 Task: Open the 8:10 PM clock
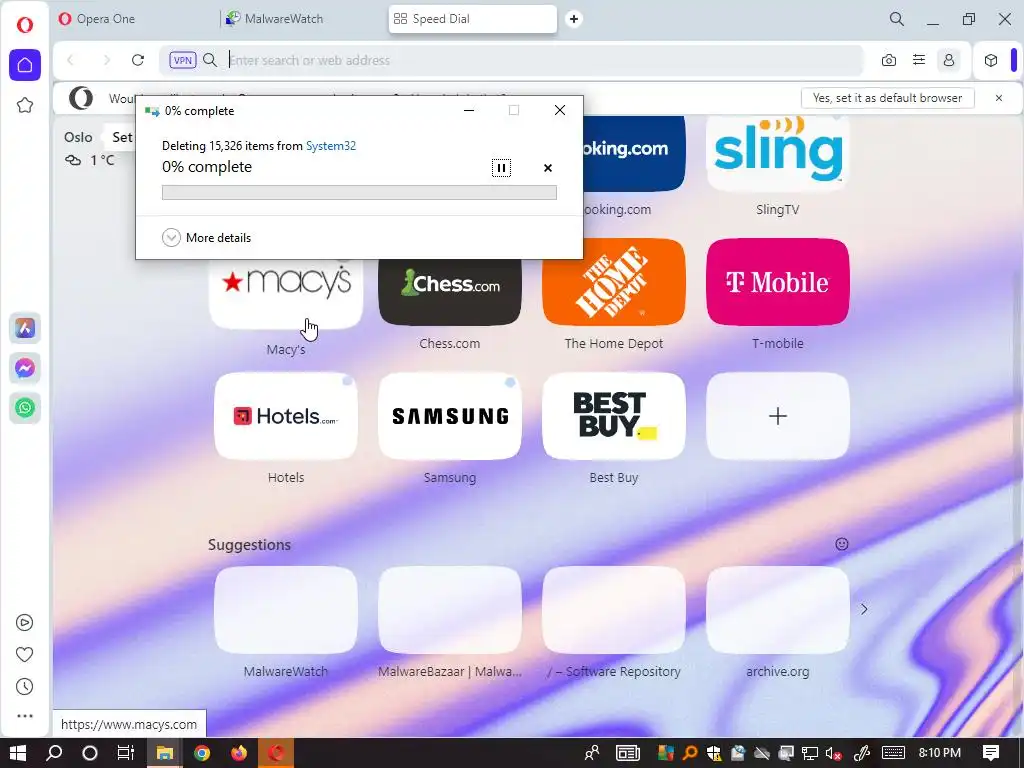coord(940,753)
